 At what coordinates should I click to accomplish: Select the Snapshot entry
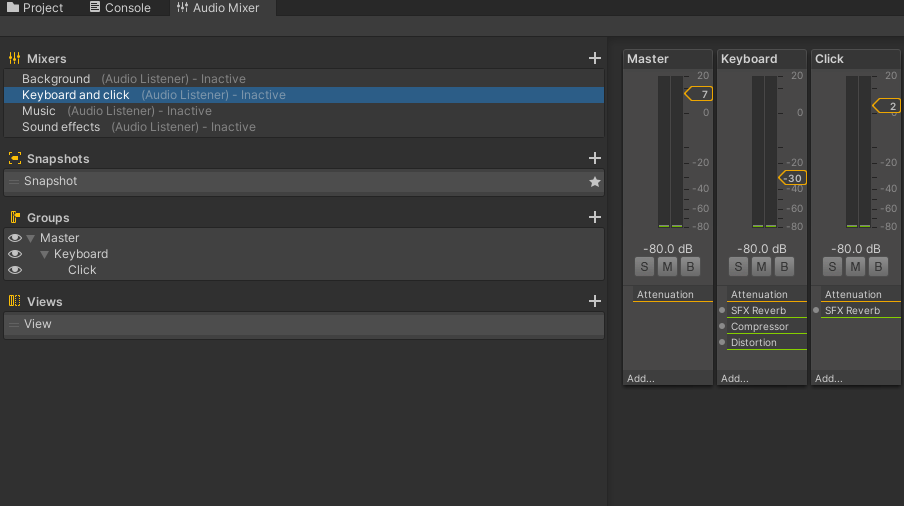coord(304,182)
